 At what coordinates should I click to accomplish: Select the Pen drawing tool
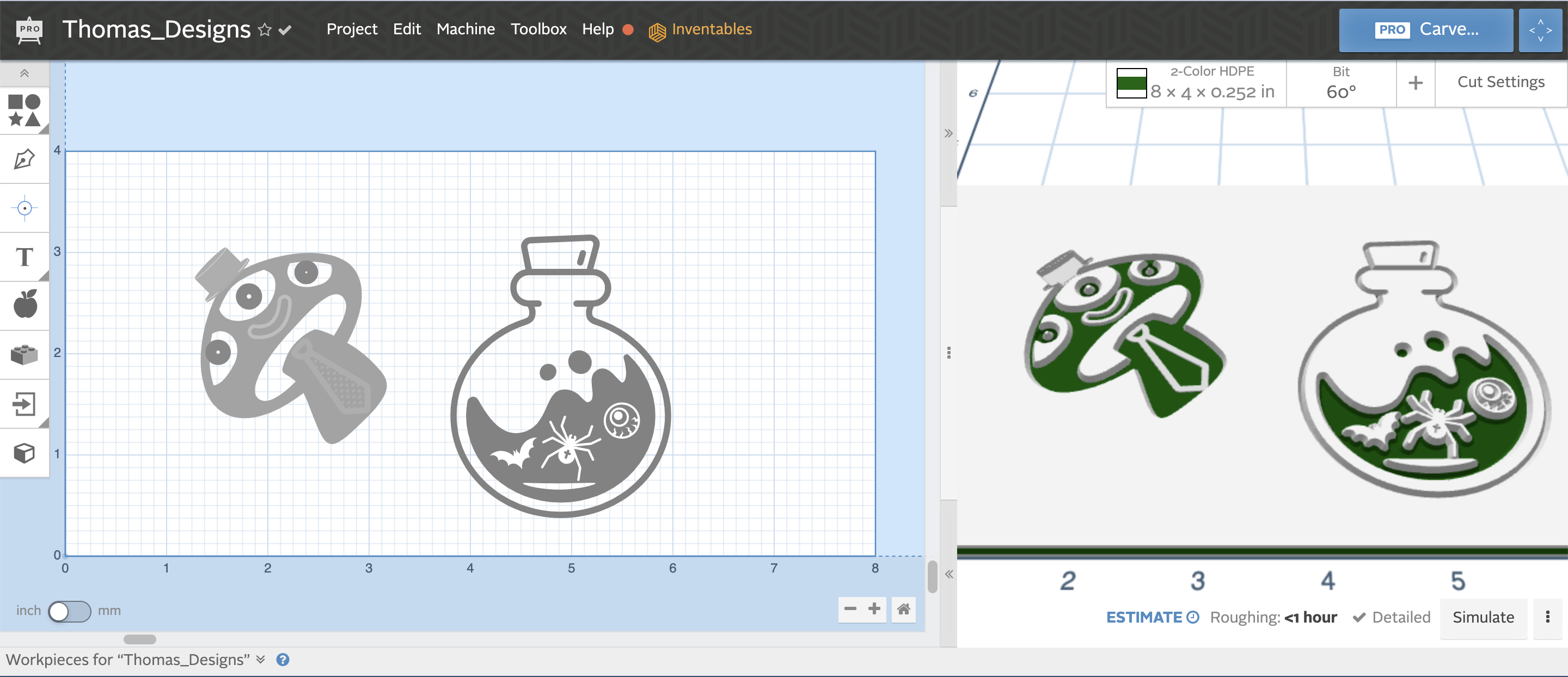click(24, 158)
